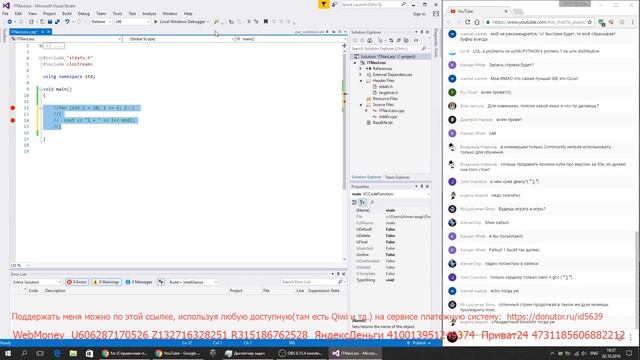
Task: Click the feedback person icon beside notifications
Action: click(x=334, y=4)
